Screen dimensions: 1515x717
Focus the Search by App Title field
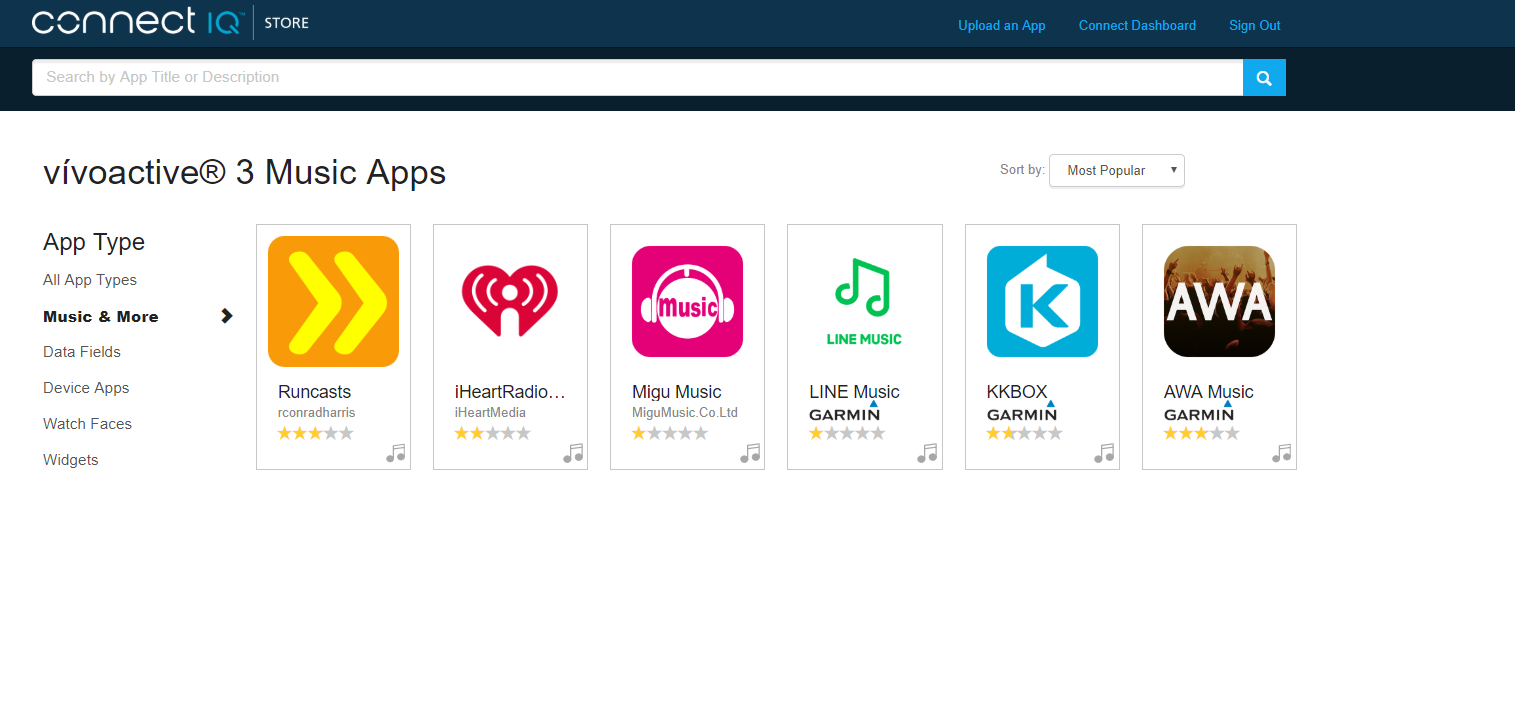637,78
